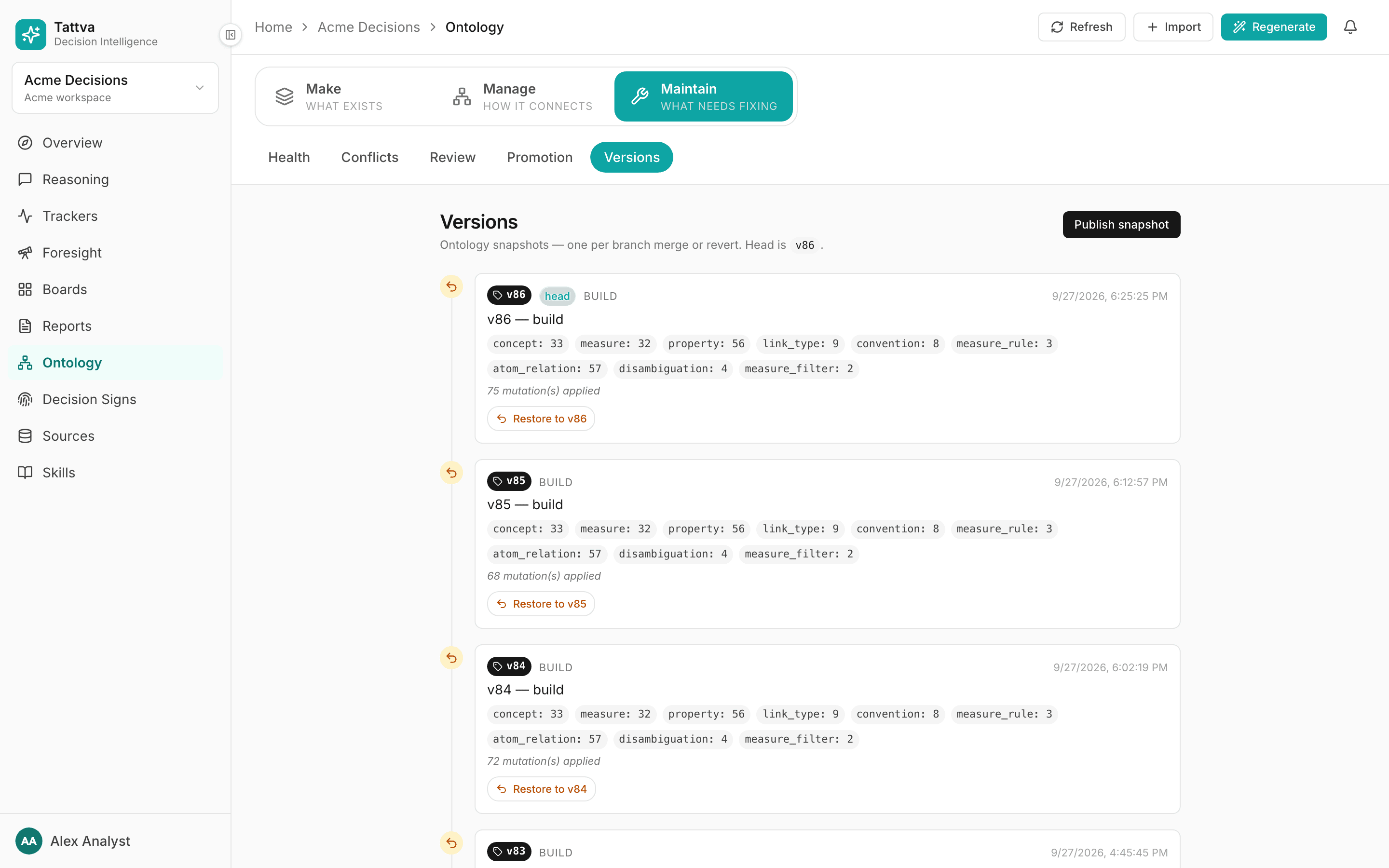Open Ontology in the sidebar
Image resolution: width=1389 pixels, height=868 pixels.
tap(115, 363)
